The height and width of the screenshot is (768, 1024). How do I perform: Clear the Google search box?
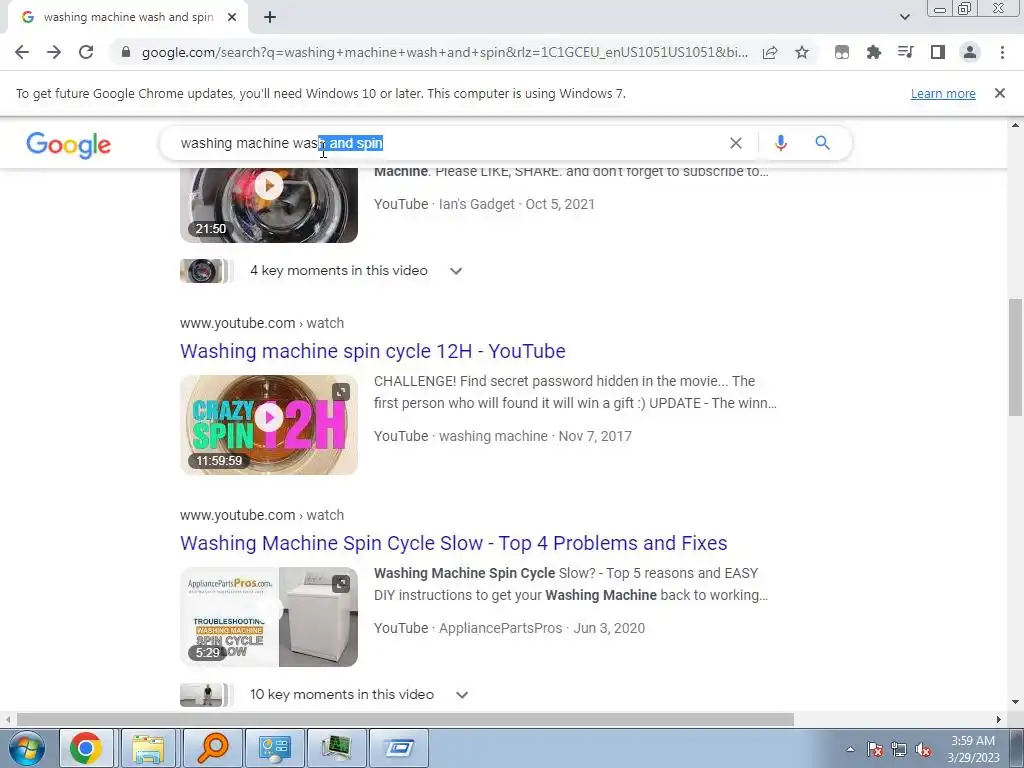click(x=735, y=143)
